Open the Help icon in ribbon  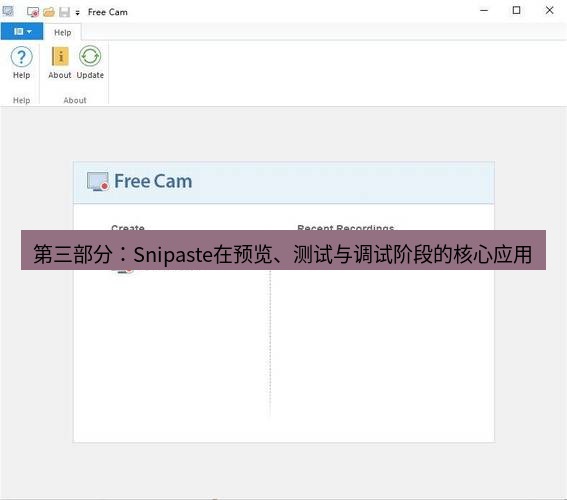[x=21, y=57]
